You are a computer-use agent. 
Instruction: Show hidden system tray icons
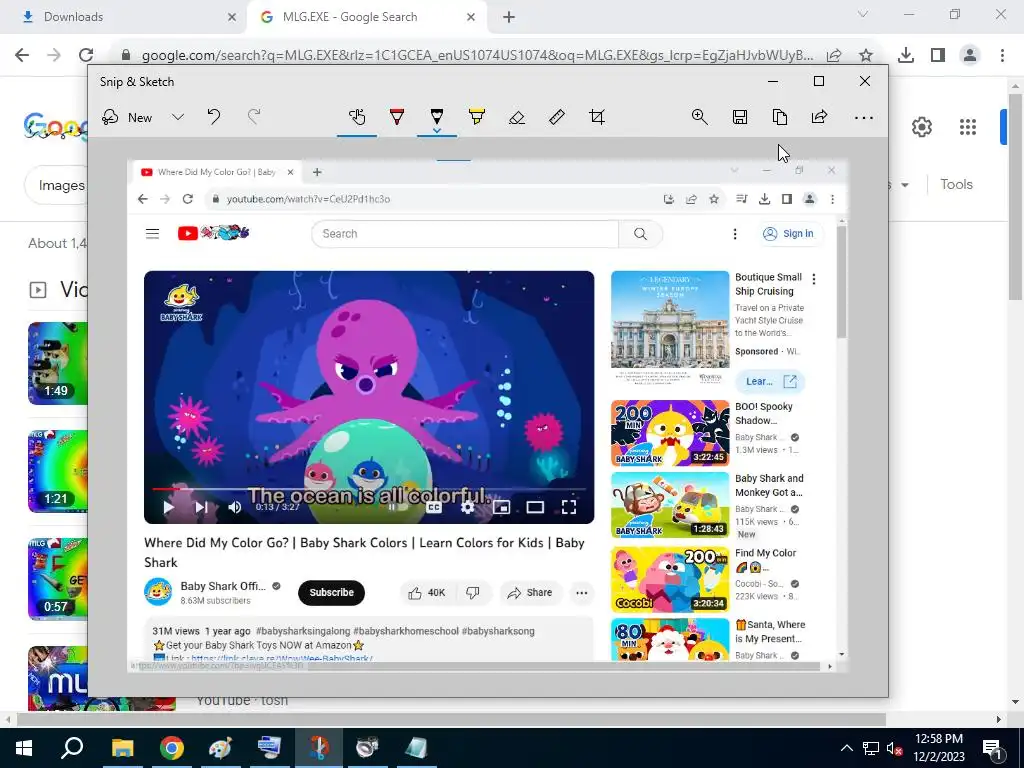point(846,748)
